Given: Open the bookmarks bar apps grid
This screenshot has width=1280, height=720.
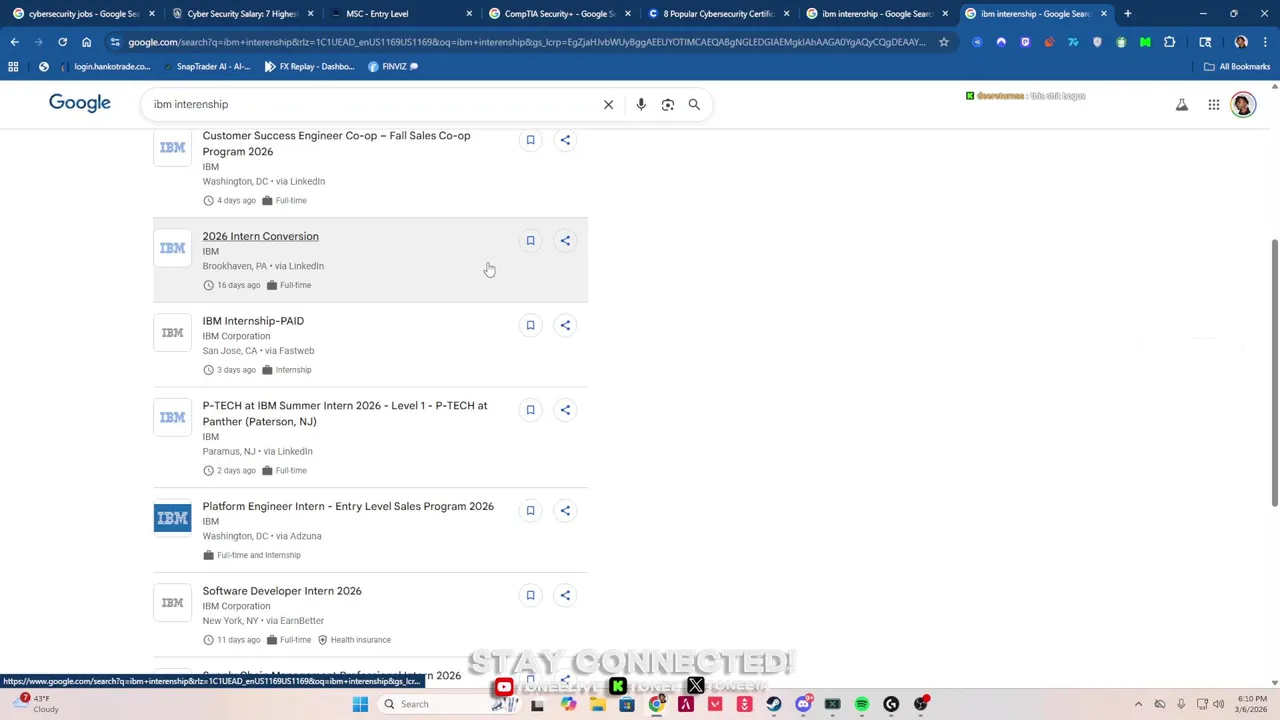Looking at the screenshot, I should 13,66.
